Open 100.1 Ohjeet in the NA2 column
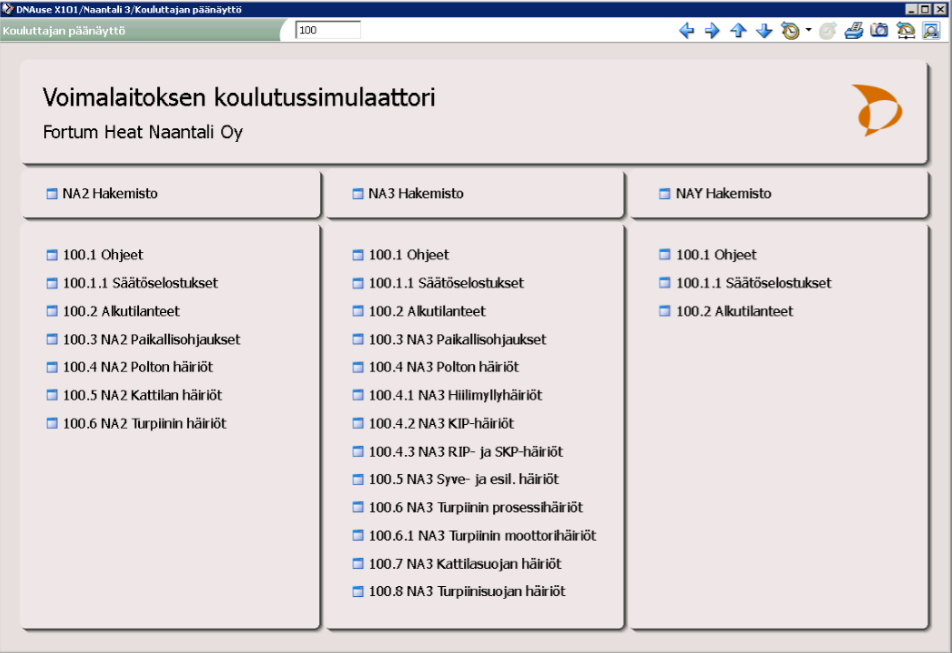The image size is (952, 653). pyautogui.click(x=95, y=255)
